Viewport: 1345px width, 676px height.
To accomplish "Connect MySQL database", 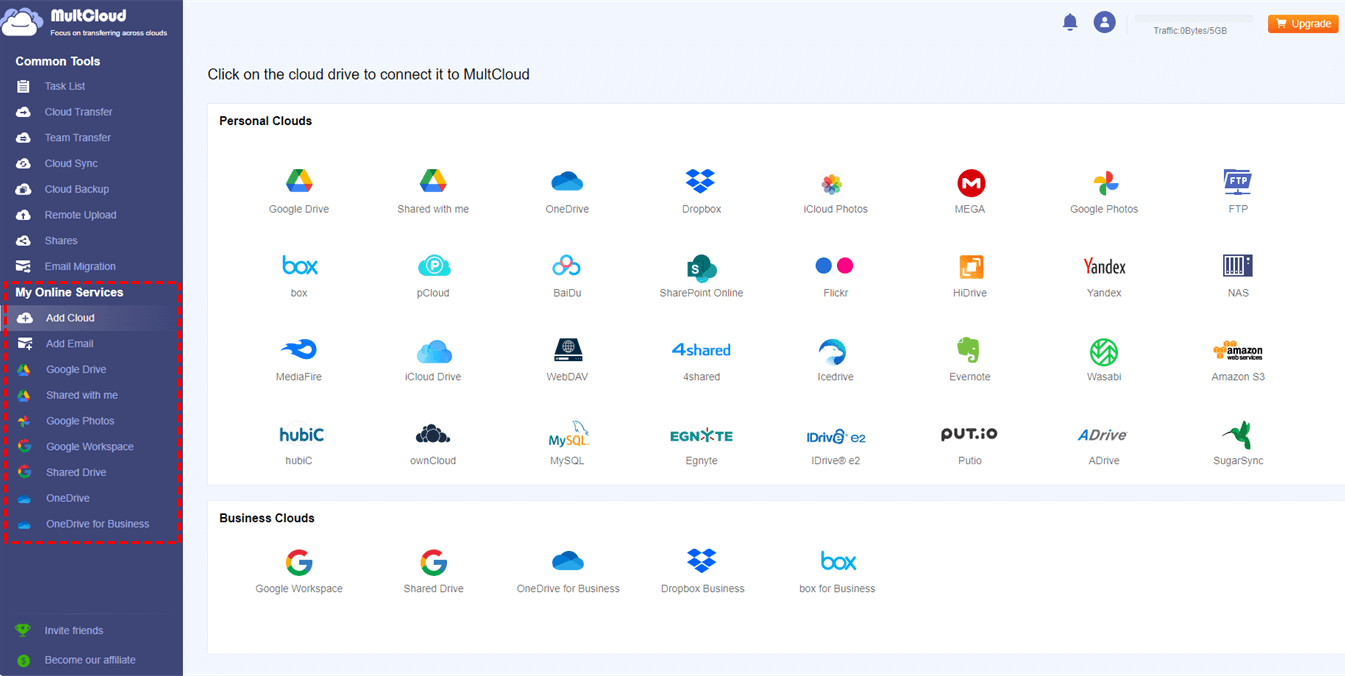I will click(x=567, y=444).
